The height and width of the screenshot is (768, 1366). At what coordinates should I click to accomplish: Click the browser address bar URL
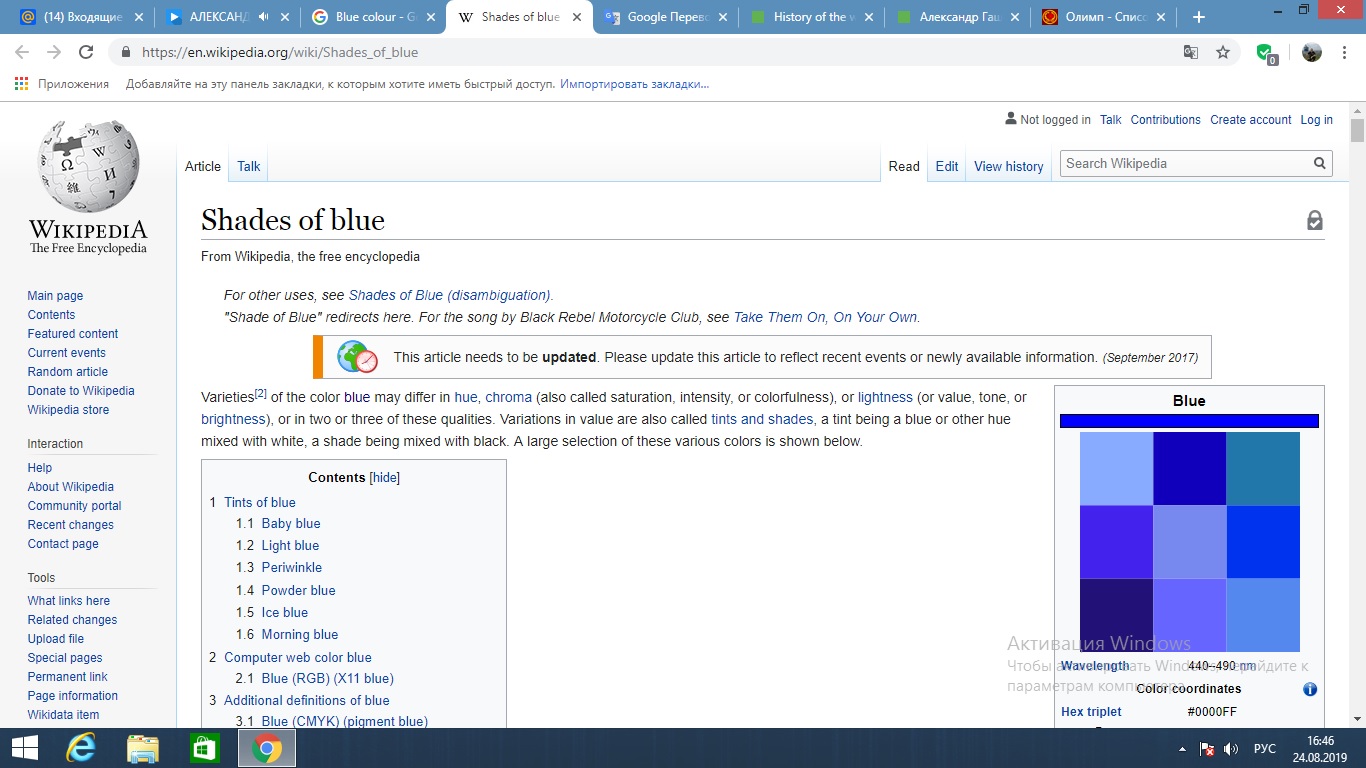click(x=280, y=52)
